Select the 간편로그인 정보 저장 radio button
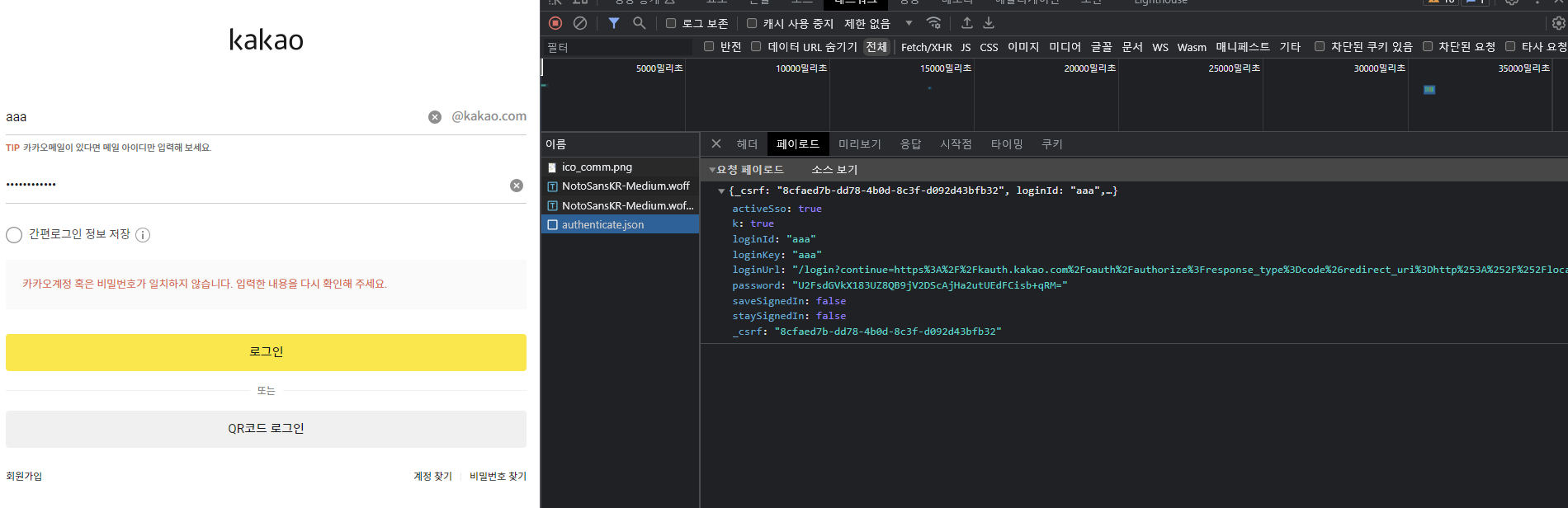 (14, 235)
